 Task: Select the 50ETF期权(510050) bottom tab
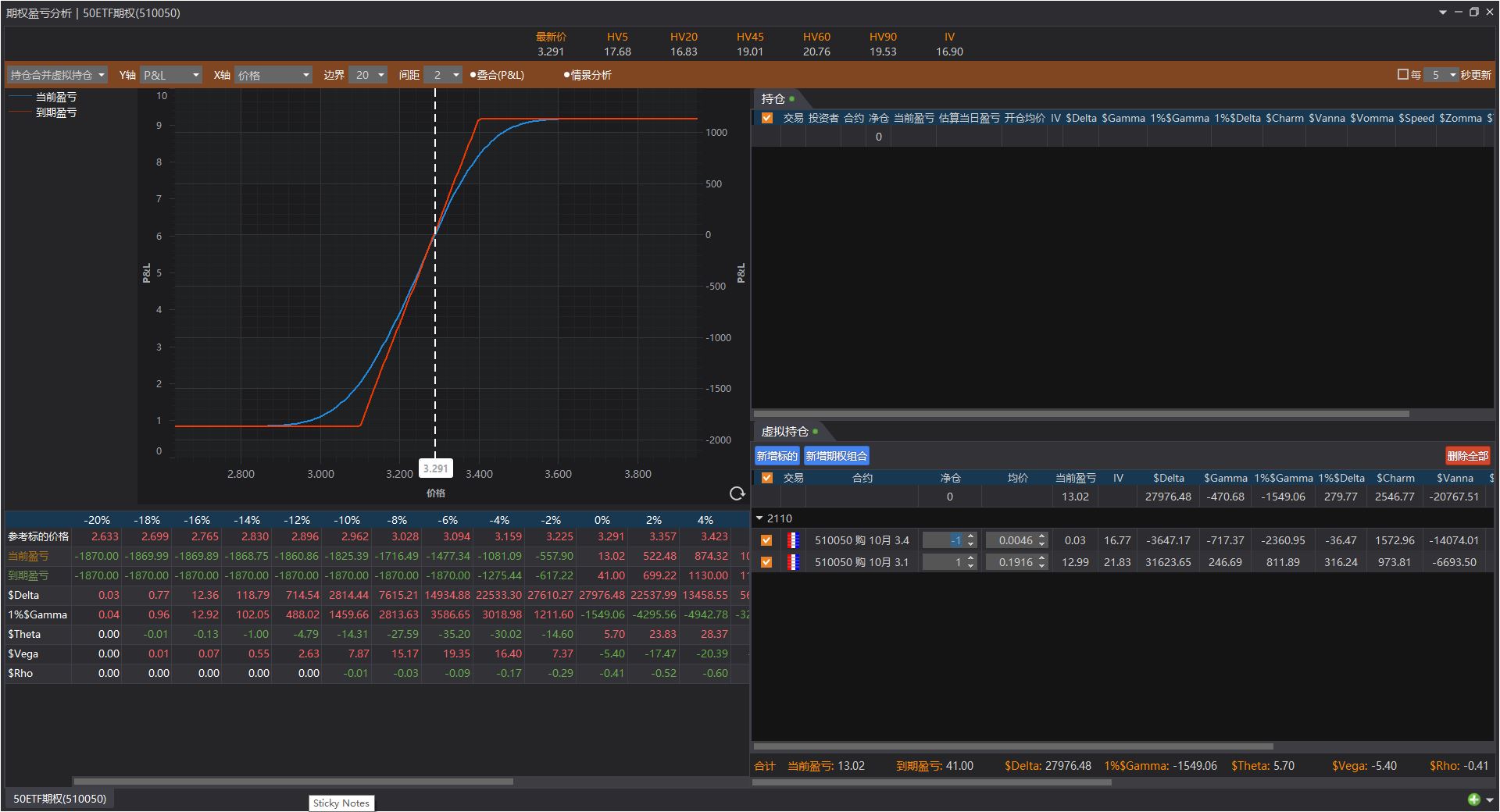(59, 799)
